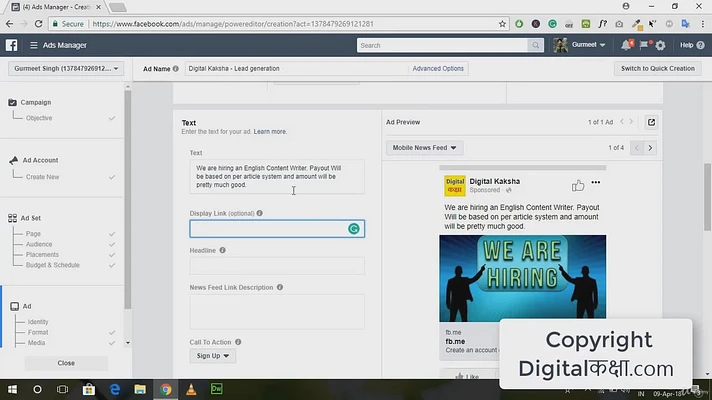
Task: Open the Sign Up call to action dropdown
Action: (213, 356)
